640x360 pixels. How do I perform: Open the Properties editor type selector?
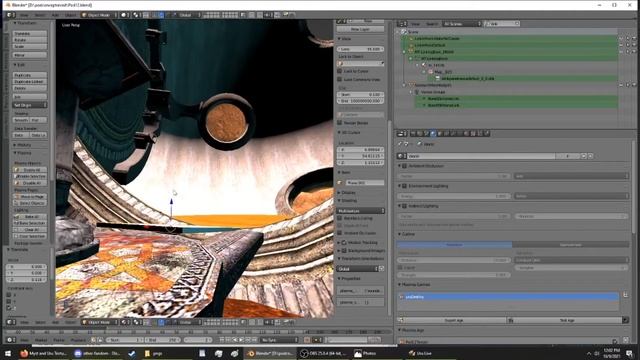(x=402, y=133)
